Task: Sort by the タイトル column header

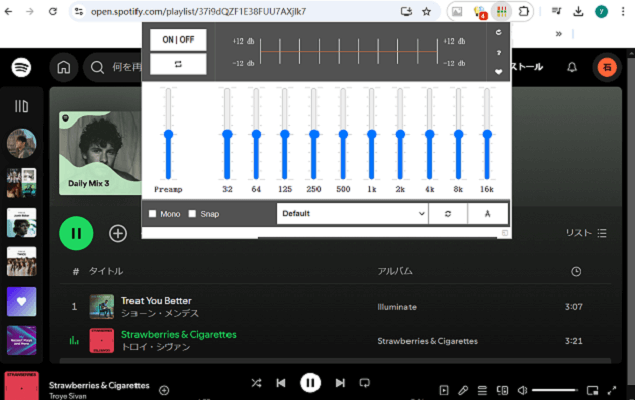Action: coord(106,271)
